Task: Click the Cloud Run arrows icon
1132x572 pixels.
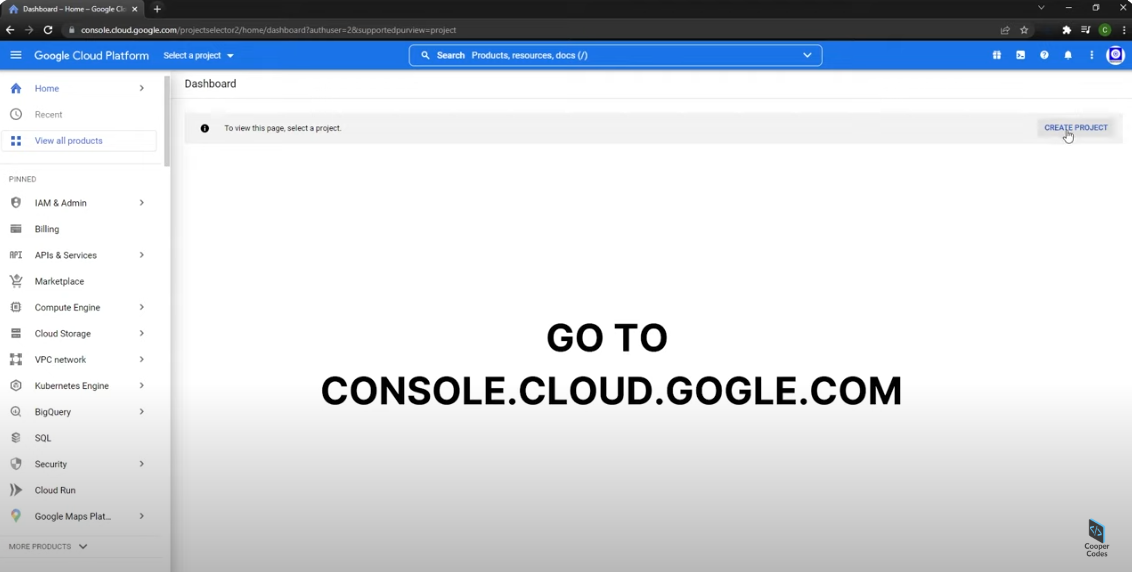Action: (x=16, y=490)
